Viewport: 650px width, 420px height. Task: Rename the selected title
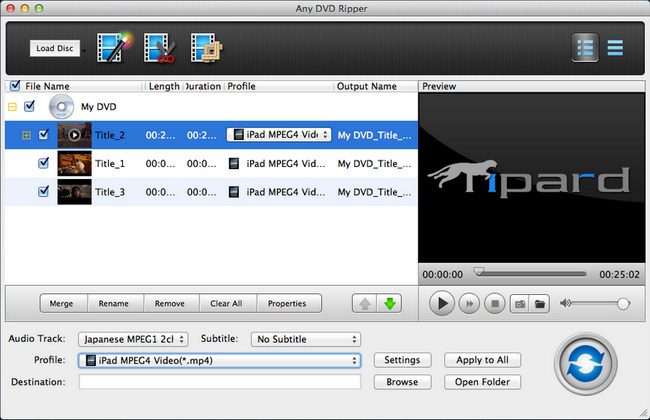tap(113, 303)
